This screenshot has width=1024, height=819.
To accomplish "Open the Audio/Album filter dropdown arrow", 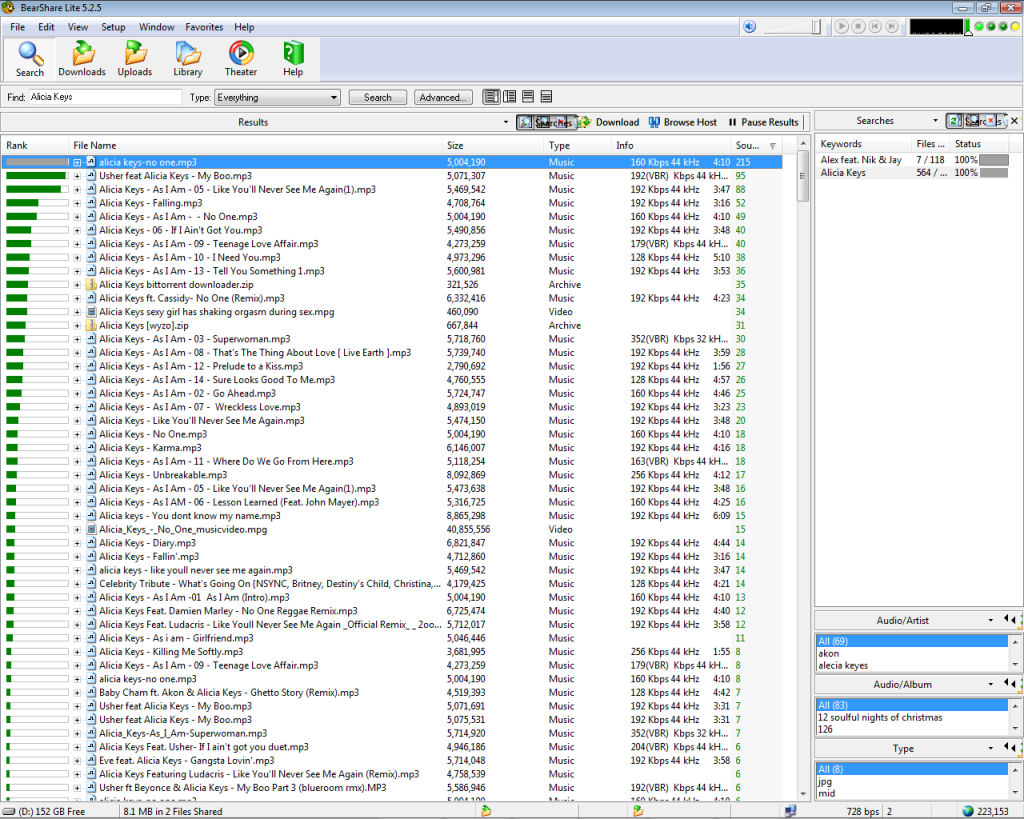I will pos(991,684).
